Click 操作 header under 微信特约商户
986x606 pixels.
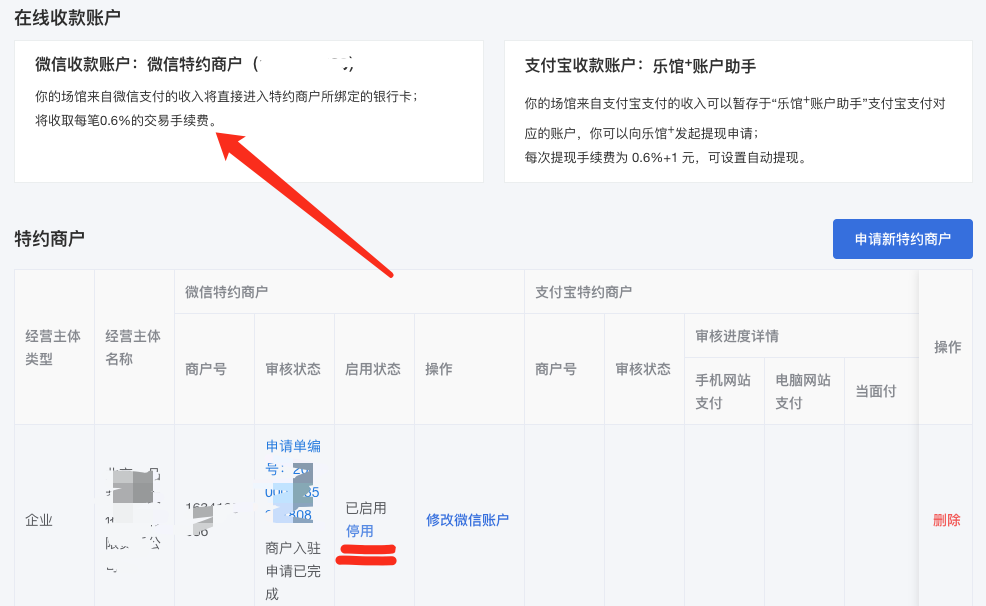(439, 369)
